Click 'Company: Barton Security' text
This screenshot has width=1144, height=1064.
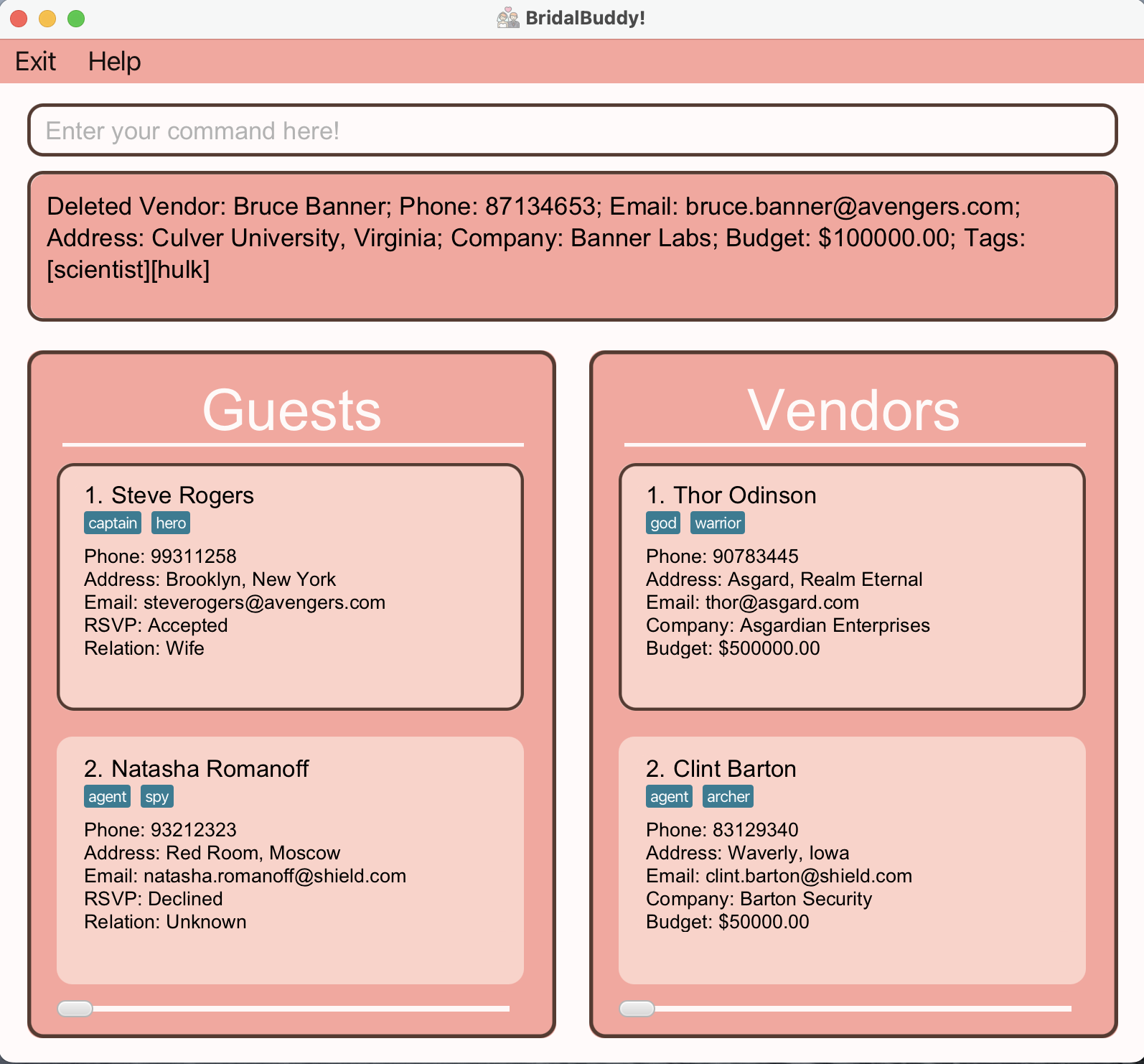tap(759, 899)
